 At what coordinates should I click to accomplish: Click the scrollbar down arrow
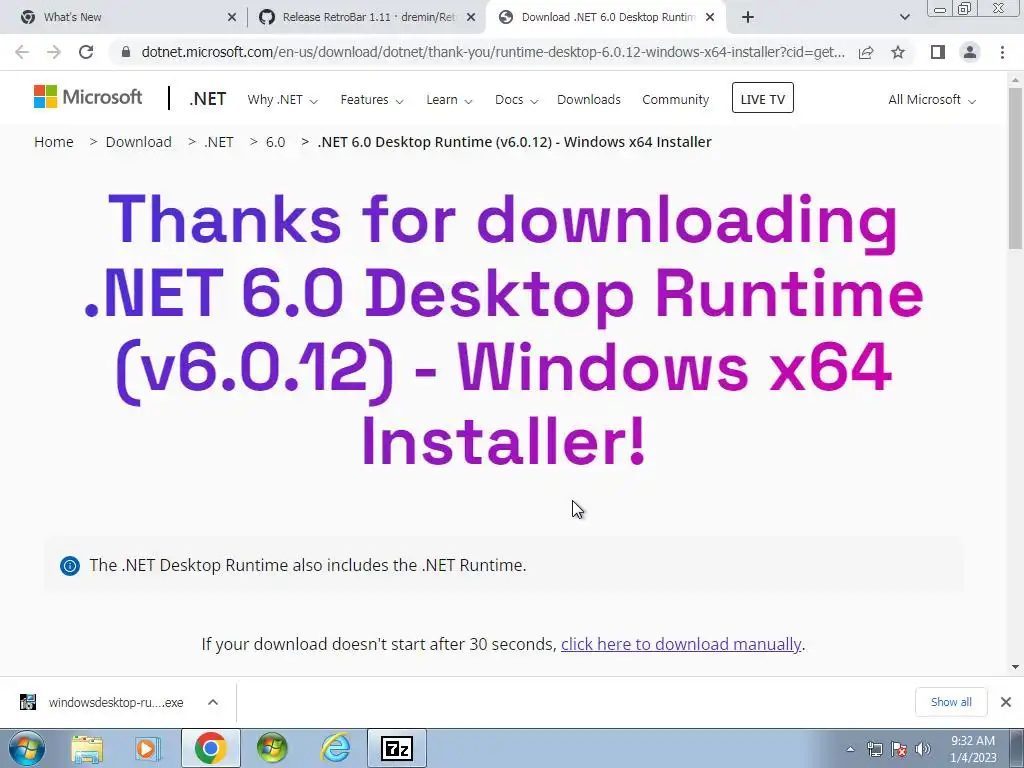point(1015,667)
